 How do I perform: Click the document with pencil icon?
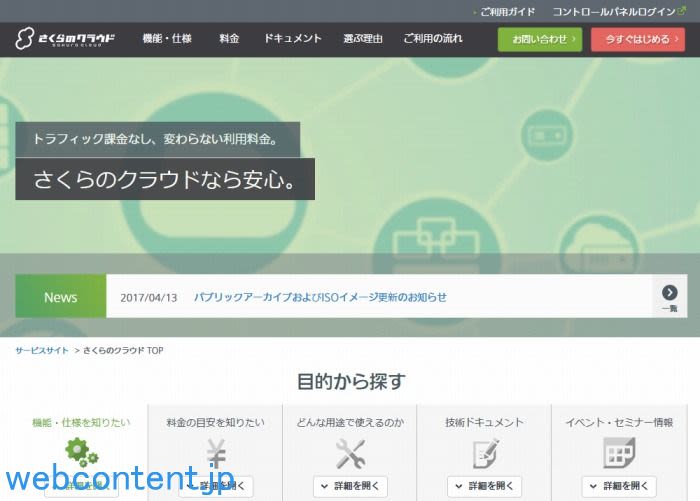coord(485,453)
